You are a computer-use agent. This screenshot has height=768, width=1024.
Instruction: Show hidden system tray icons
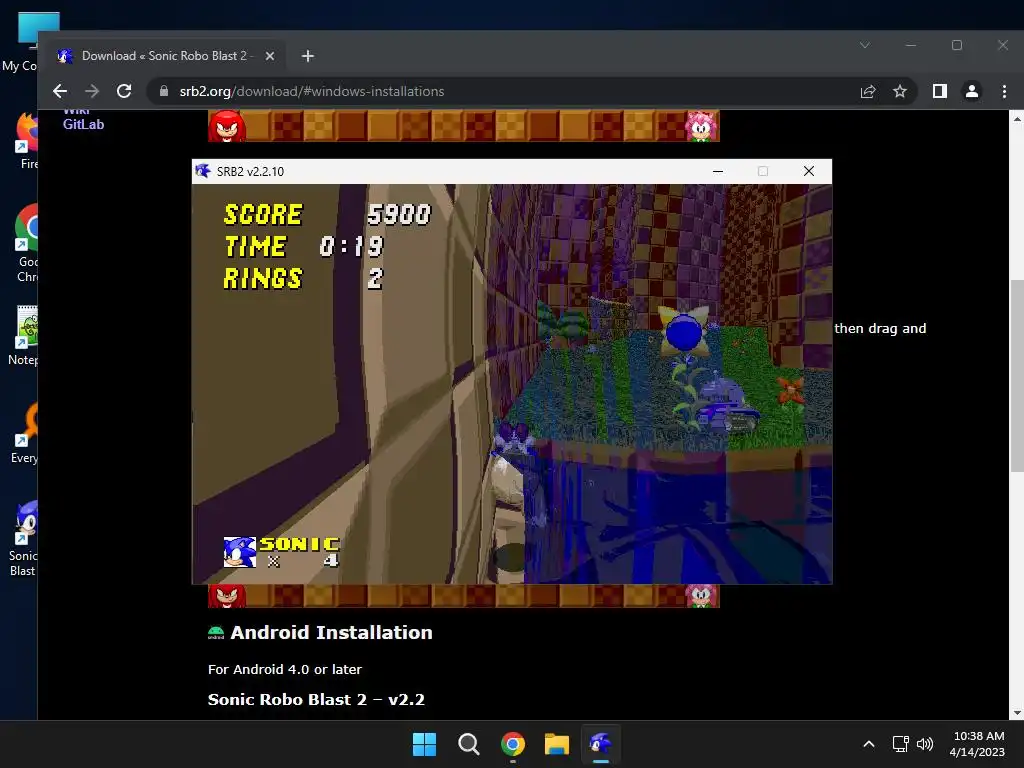869,744
